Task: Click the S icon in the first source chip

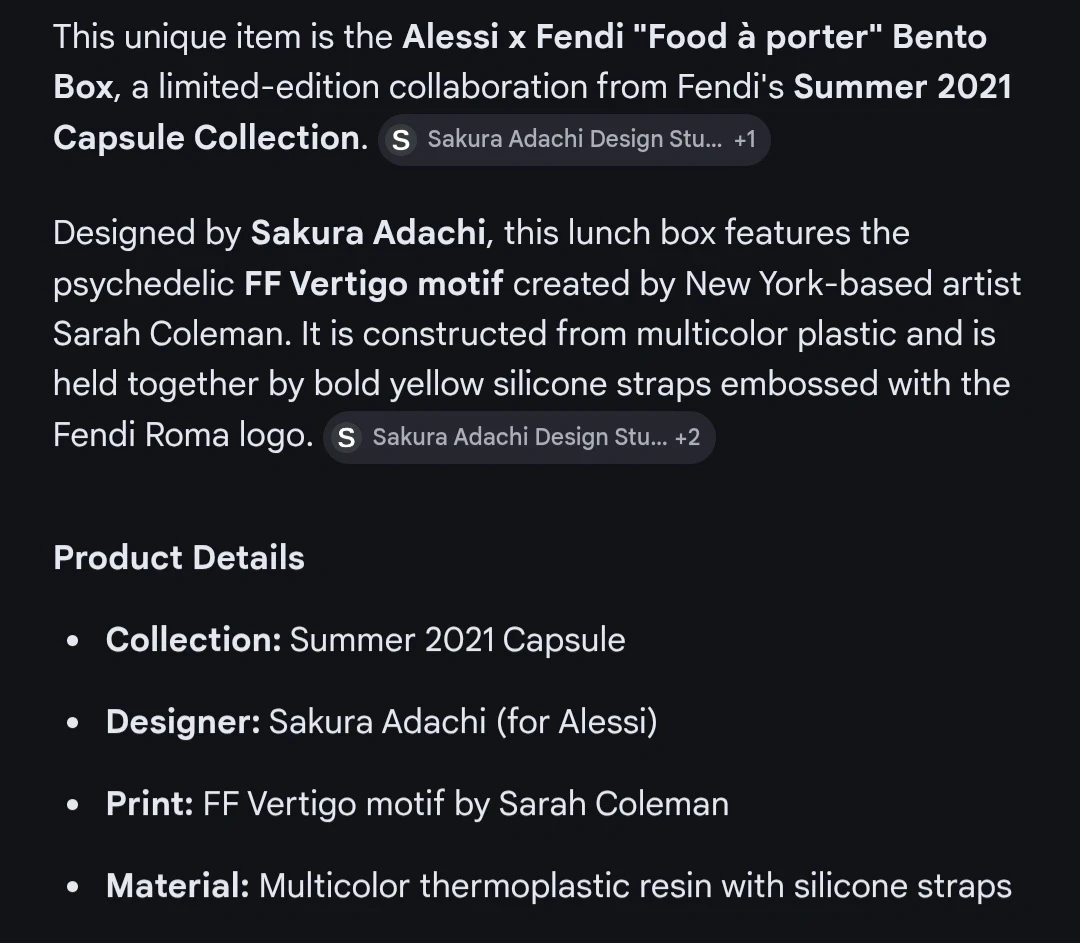Action: click(401, 140)
